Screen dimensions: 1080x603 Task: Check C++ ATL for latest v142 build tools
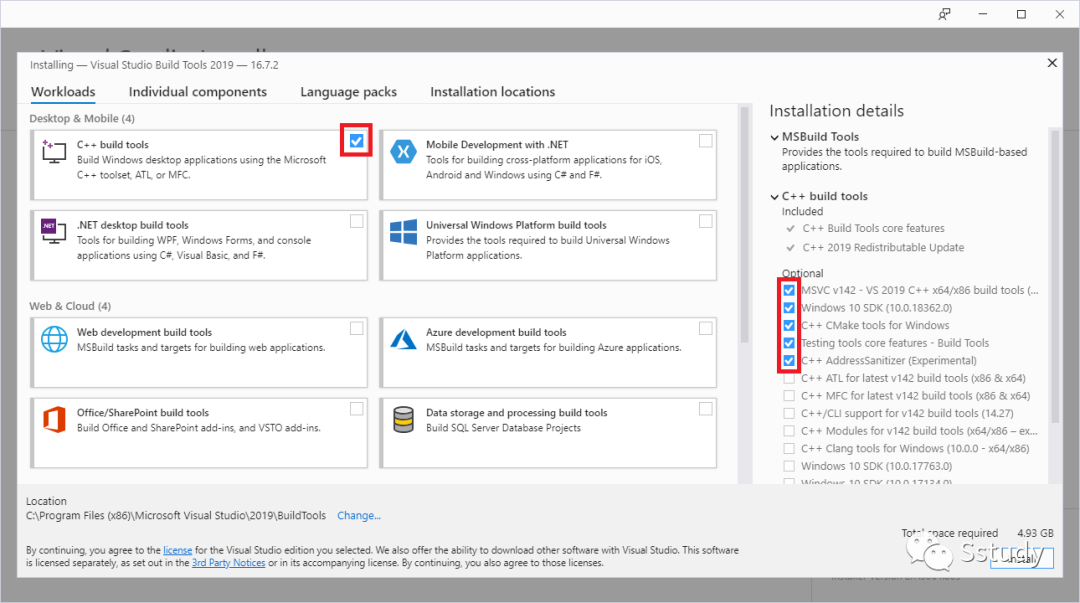coord(789,378)
